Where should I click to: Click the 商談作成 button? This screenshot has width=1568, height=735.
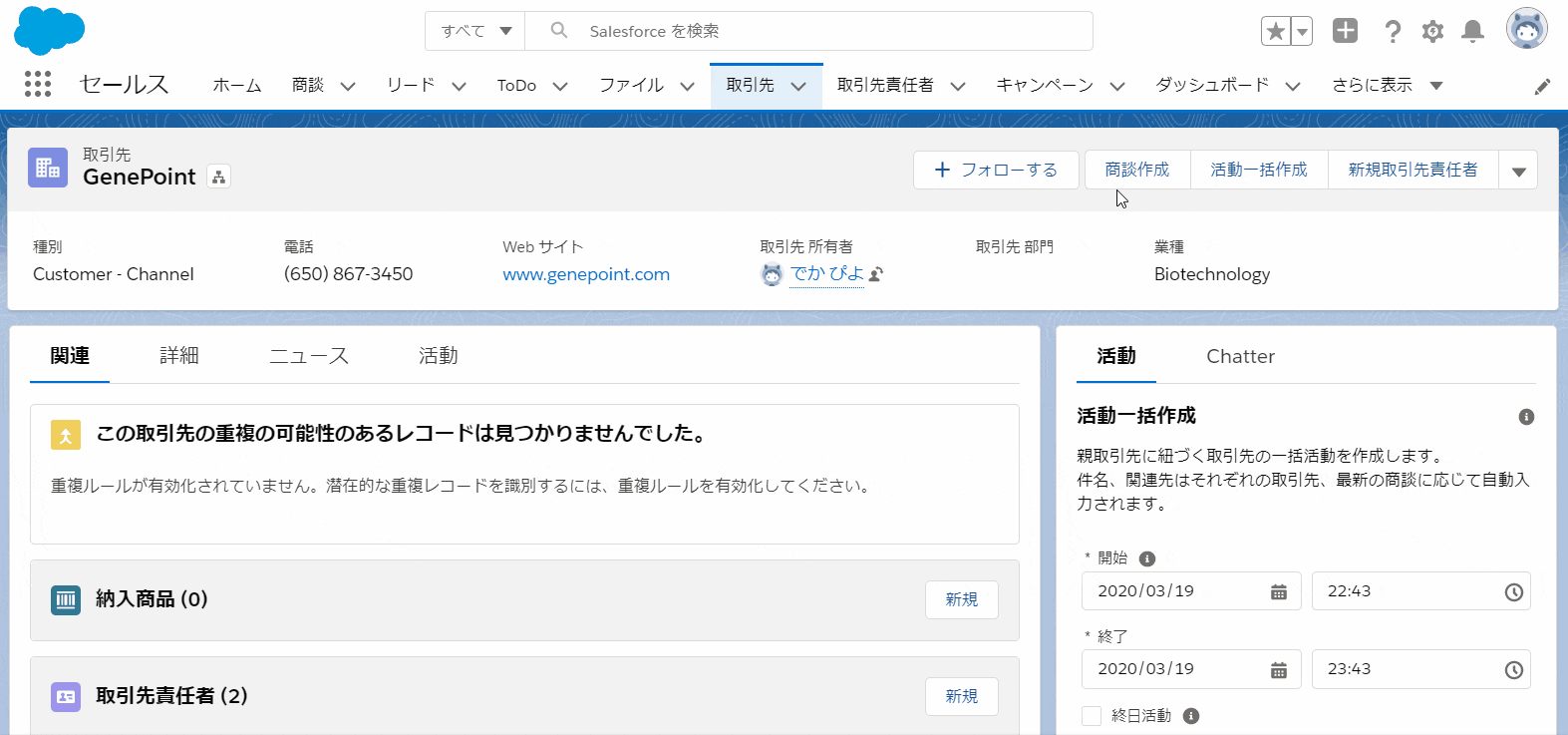click(x=1137, y=171)
